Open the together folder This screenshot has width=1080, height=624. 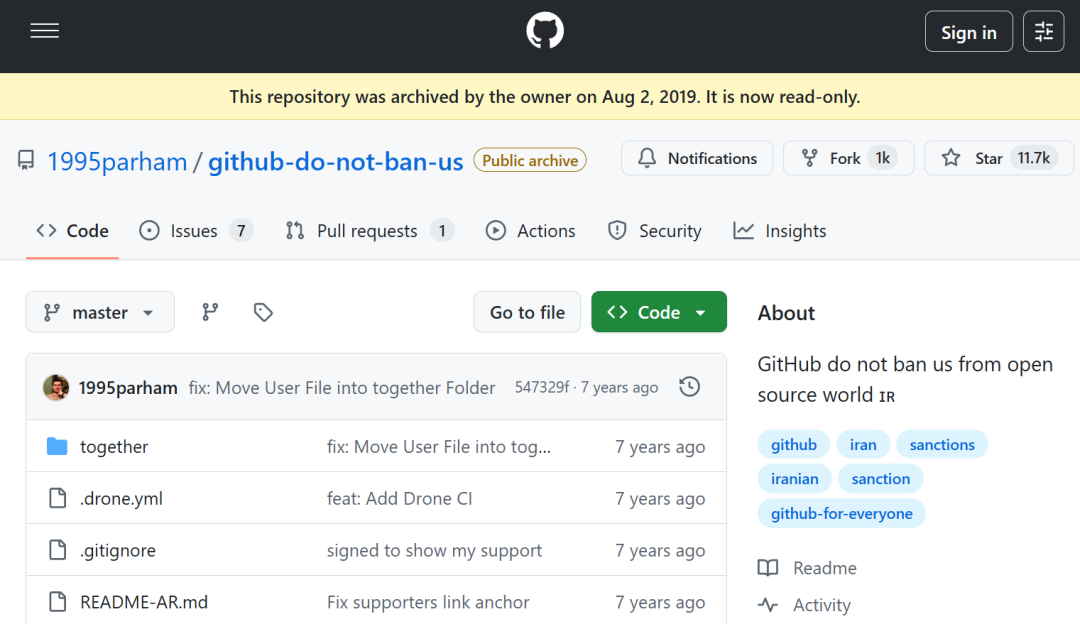coord(114,447)
